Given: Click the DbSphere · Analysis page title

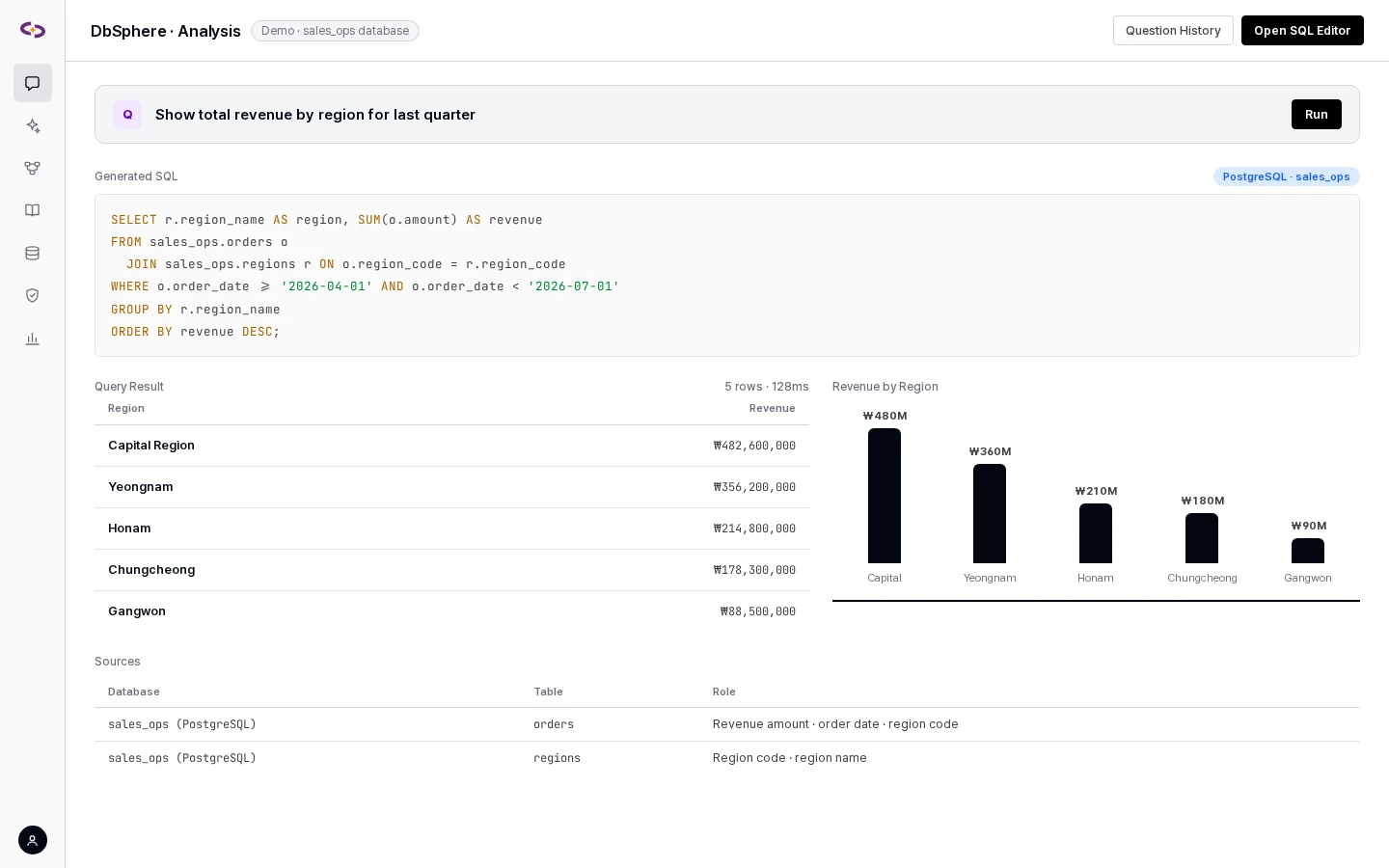Looking at the screenshot, I should click(166, 31).
